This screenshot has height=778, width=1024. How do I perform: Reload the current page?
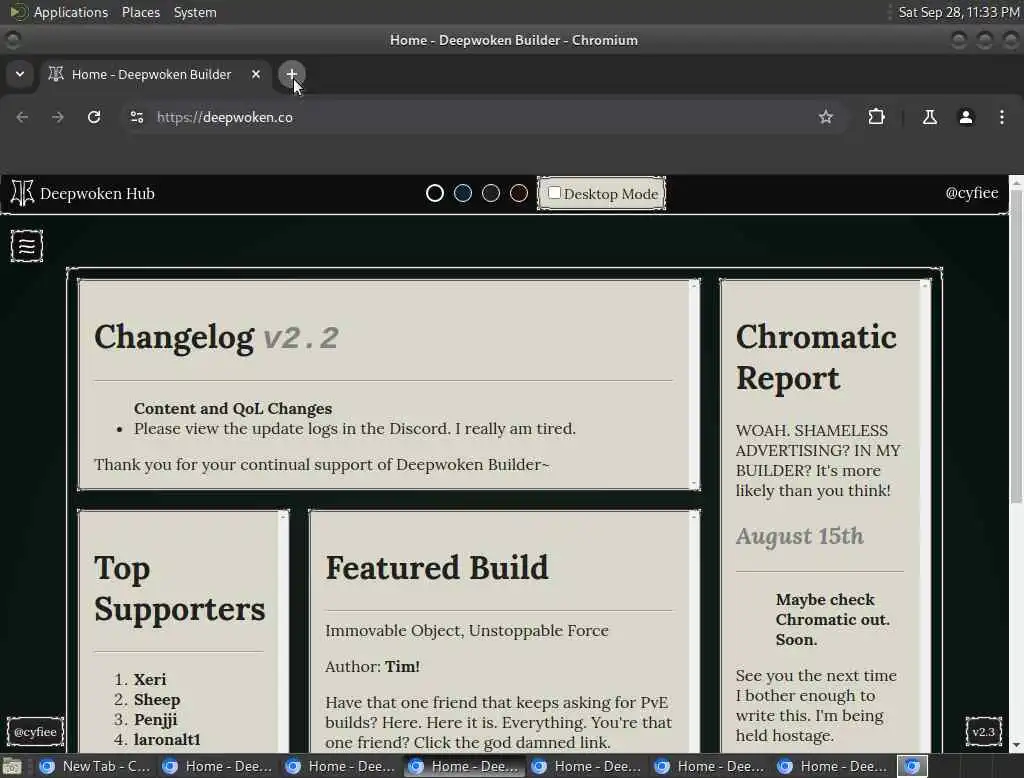click(x=94, y=117)
